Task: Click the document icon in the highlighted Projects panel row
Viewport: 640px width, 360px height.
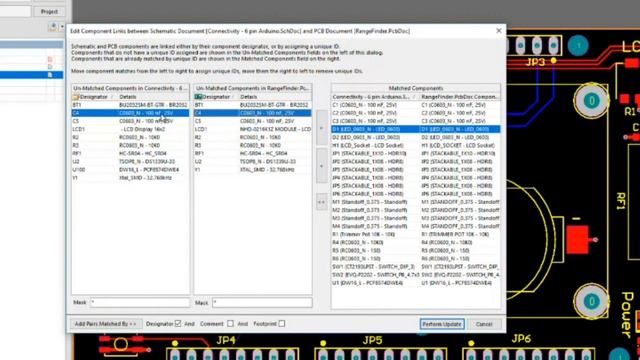Action: click(50, 75)
